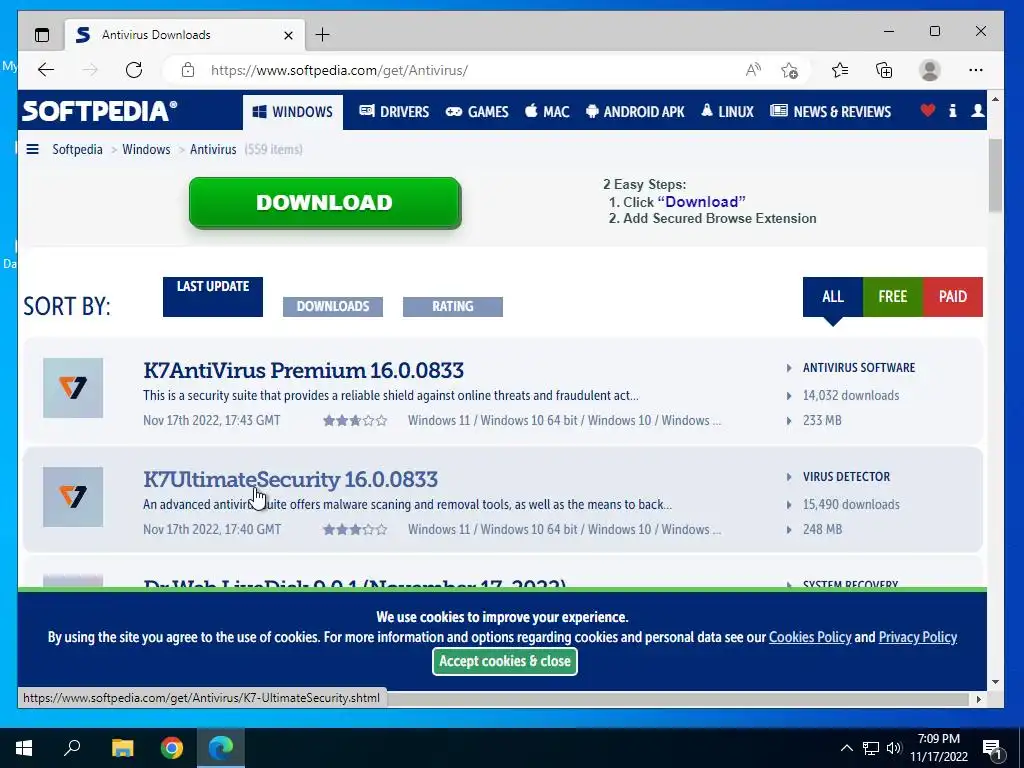Screen dimensions: 1024x768
Task: Click the red heart icon in Softpedia header
Action: click(x=927, y=110)
